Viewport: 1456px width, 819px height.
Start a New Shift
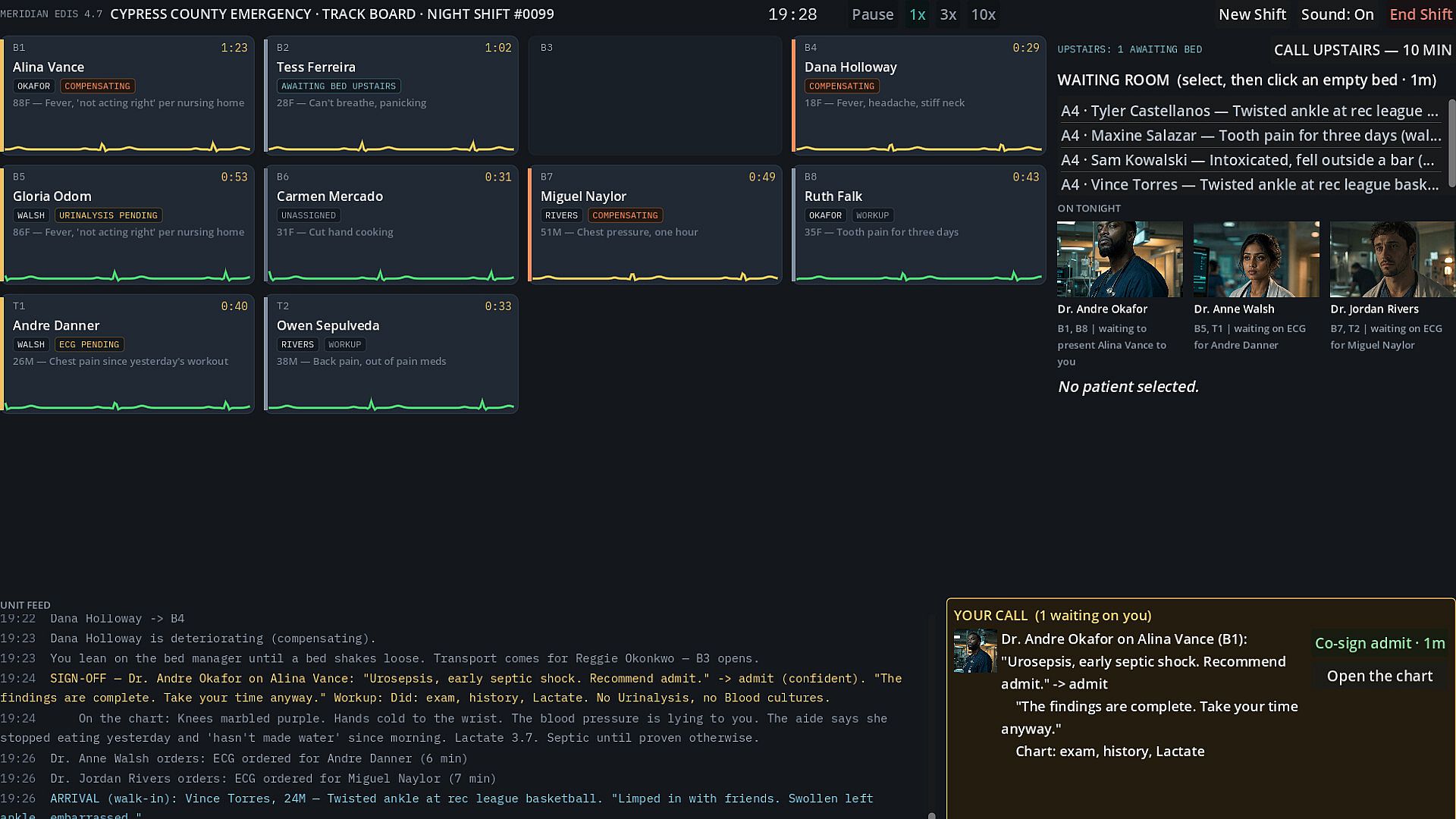(x=1252, y=14)
